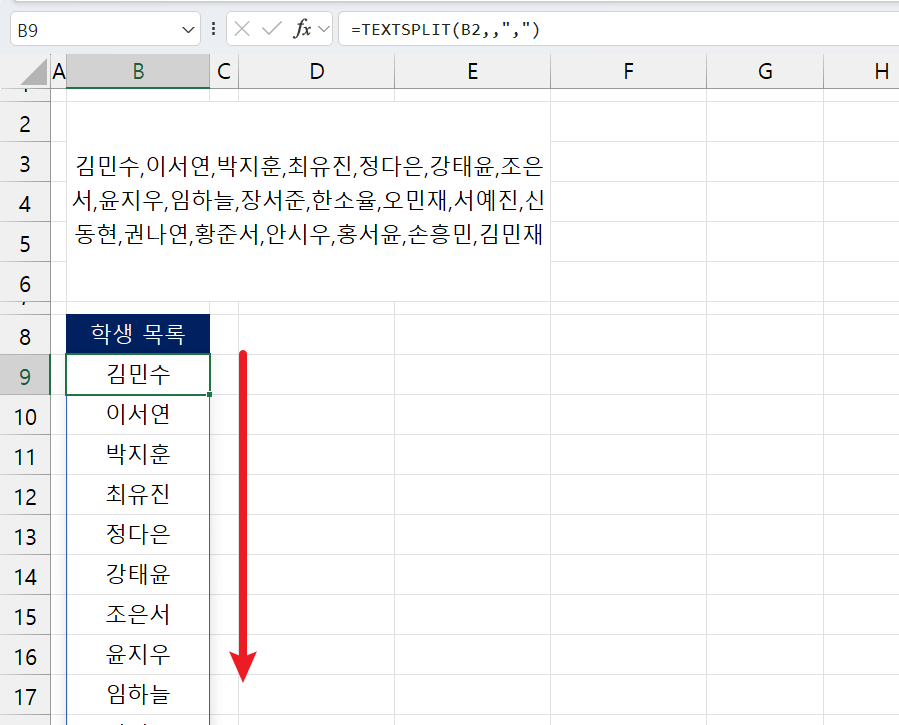Select column D header
Viewport: 899px width, 725px height.
coord(316,72)
